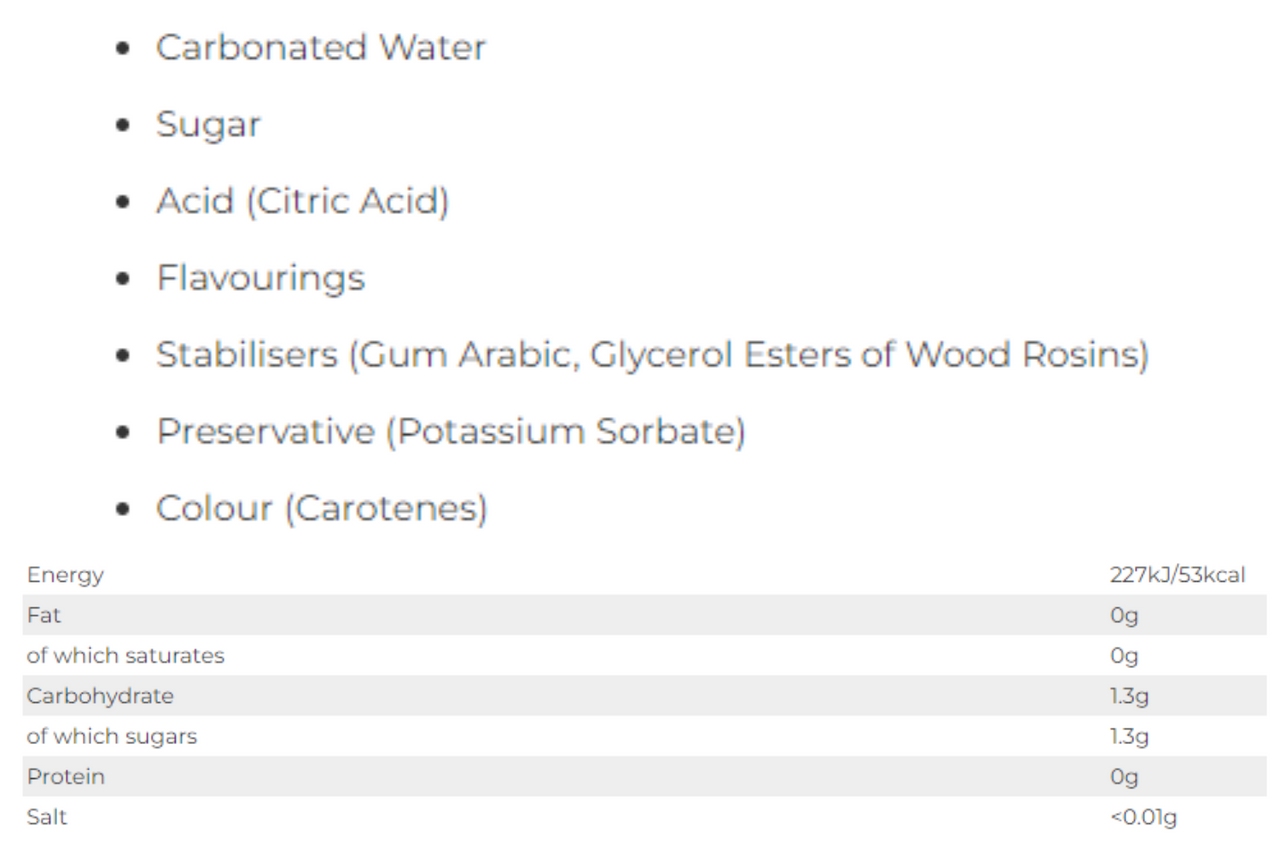Click the 'of which sugars' label
This screenshot has height=853, width=1280.
(112, 737)
